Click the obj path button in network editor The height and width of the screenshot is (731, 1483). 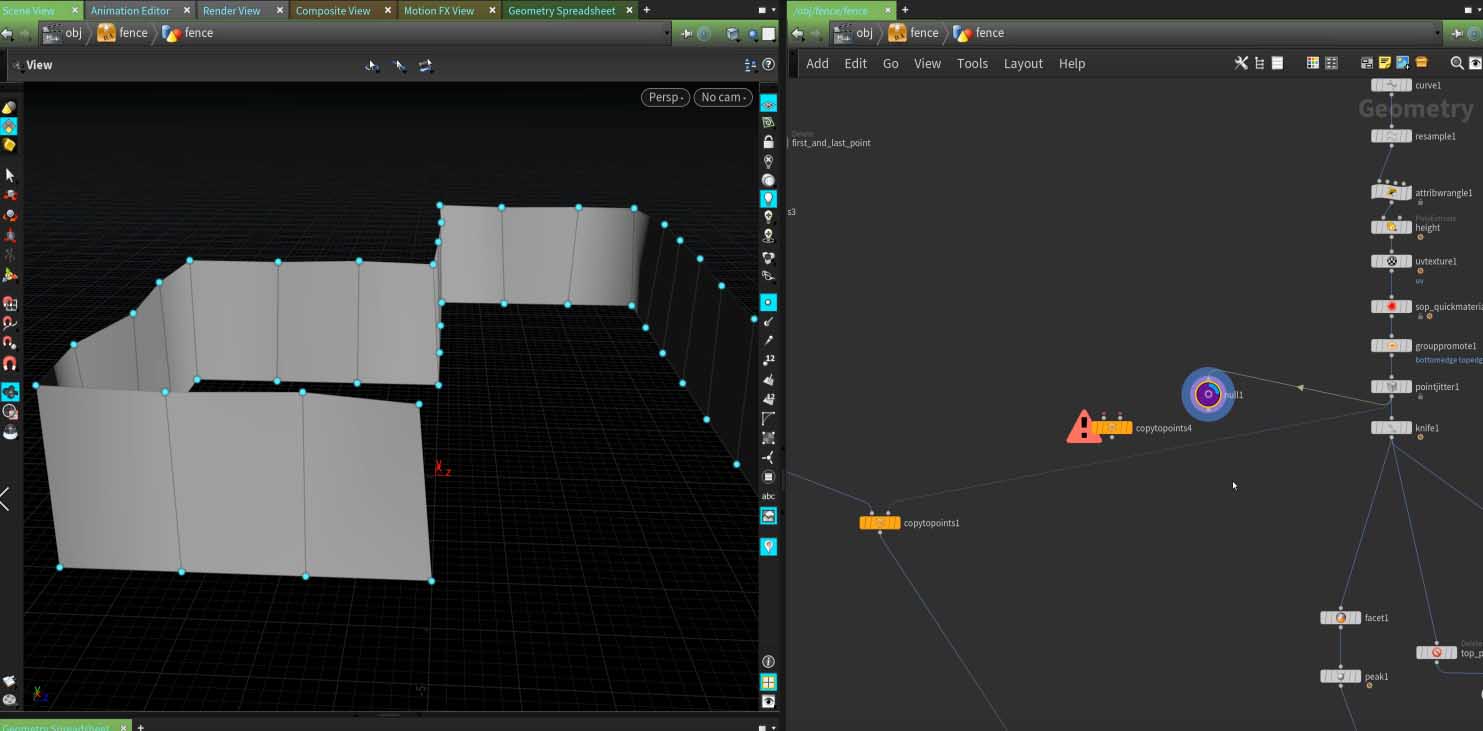pos(855,33)
